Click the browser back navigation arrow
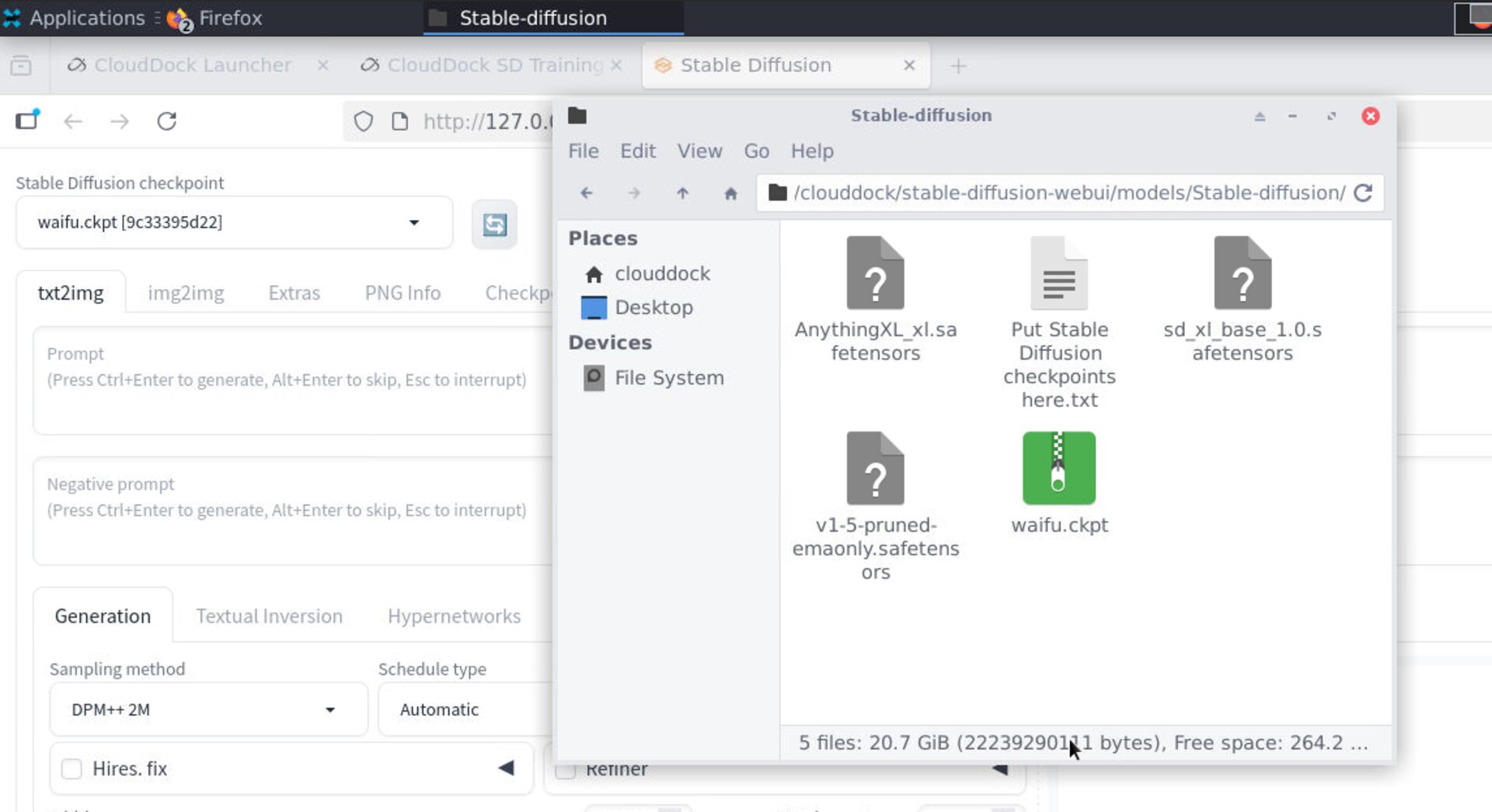The image size is (1492, 812). coord(72,121)
